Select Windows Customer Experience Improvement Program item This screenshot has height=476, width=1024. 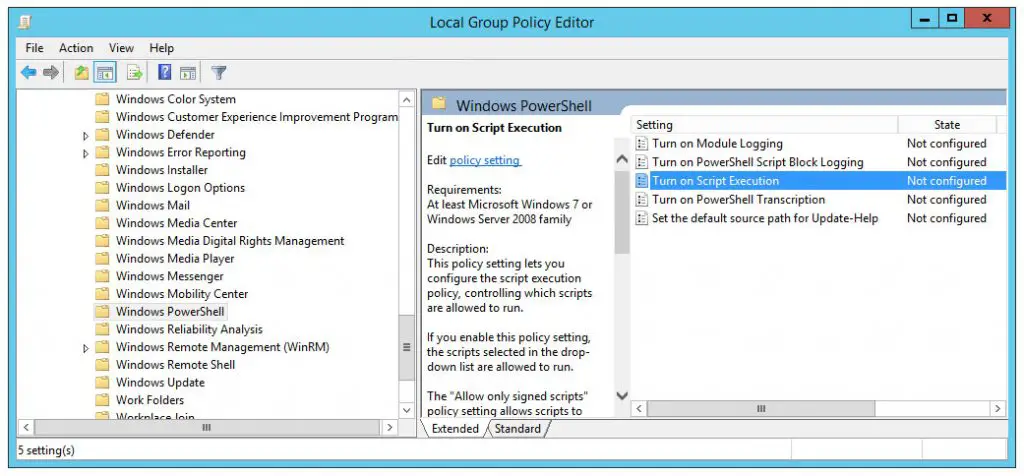click(x=257, y=117)
